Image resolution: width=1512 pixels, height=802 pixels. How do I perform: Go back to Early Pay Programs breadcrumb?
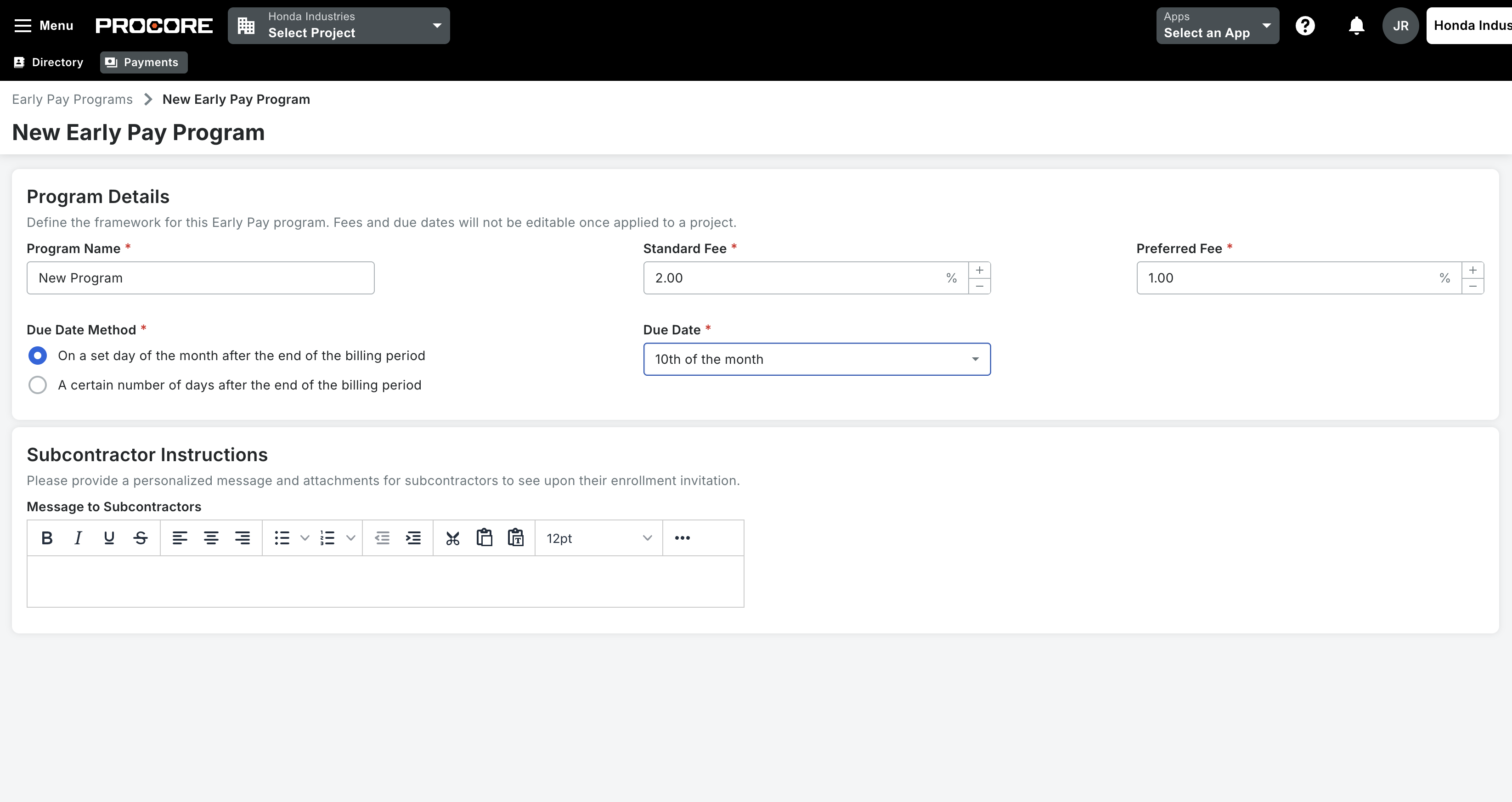tap(72, 99)
